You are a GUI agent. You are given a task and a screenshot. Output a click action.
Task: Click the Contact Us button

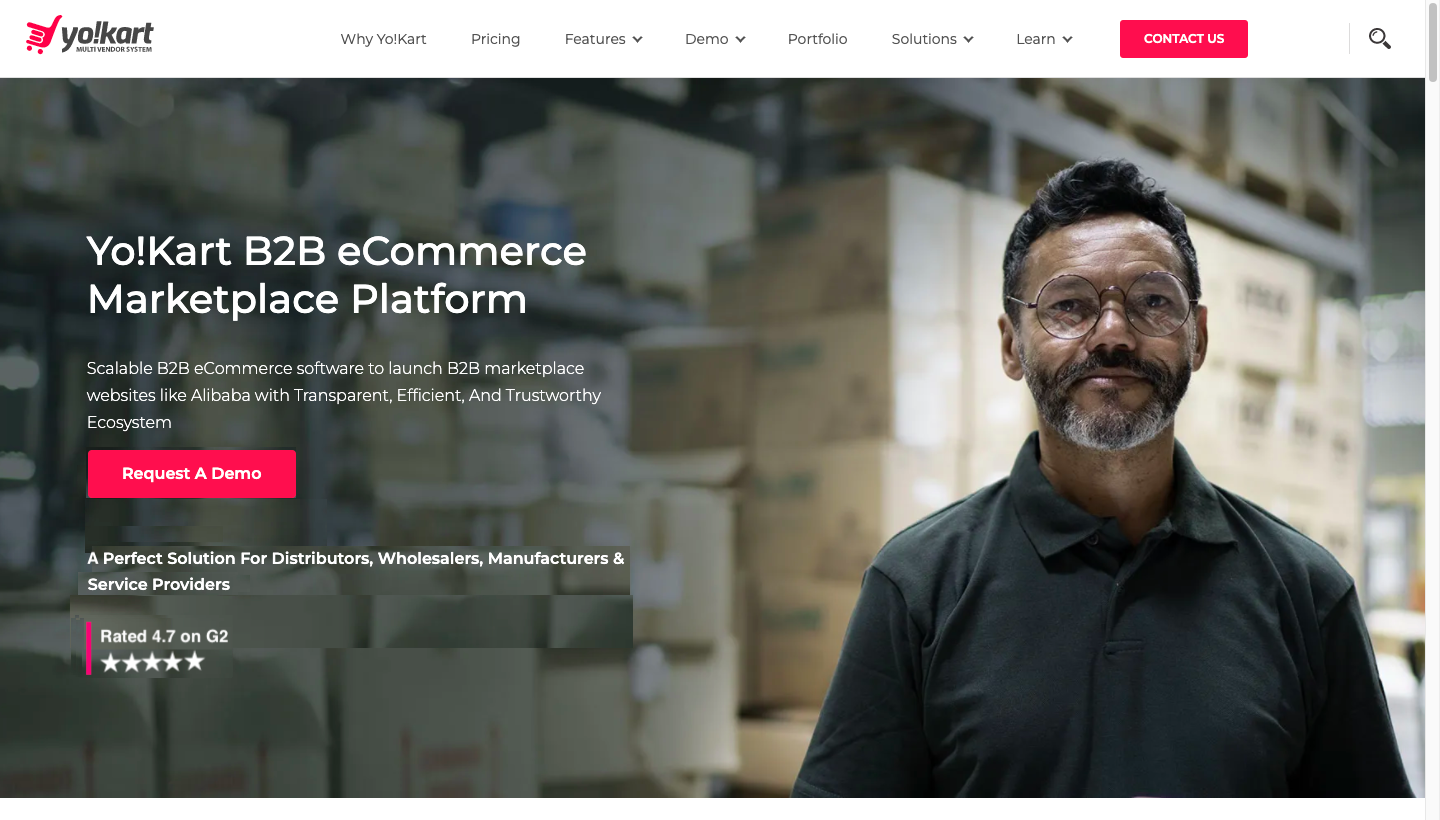(1184, 39)
